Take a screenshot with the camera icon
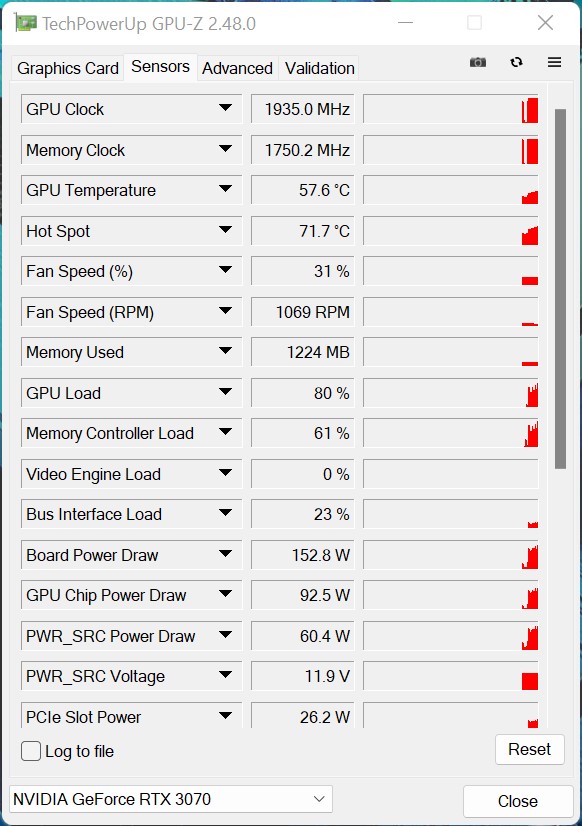The image size is (582, 826). [478, 63]
